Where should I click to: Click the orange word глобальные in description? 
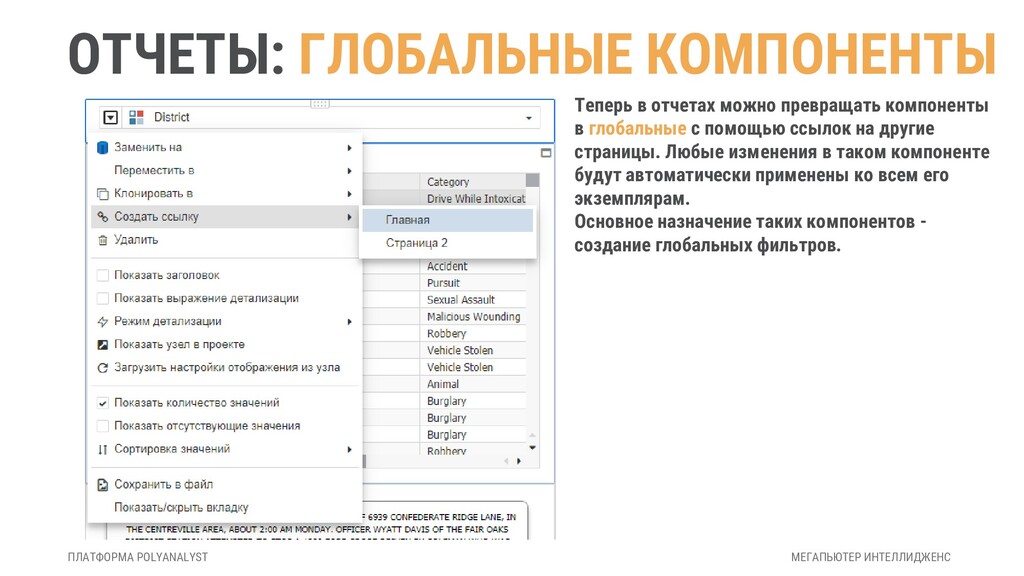pyautogui.click(x=637, y=129)
